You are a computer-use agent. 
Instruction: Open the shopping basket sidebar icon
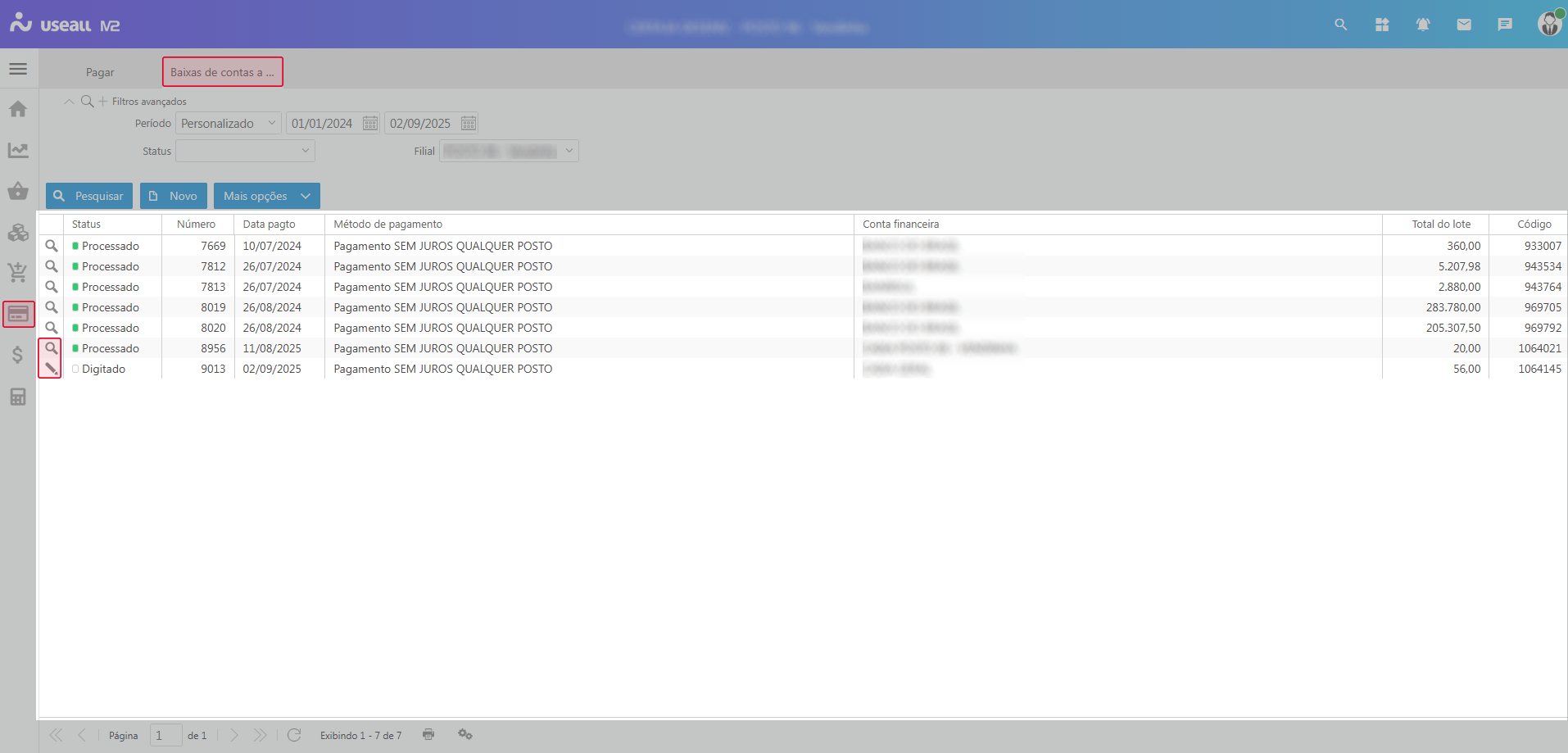tap(18, 192)
